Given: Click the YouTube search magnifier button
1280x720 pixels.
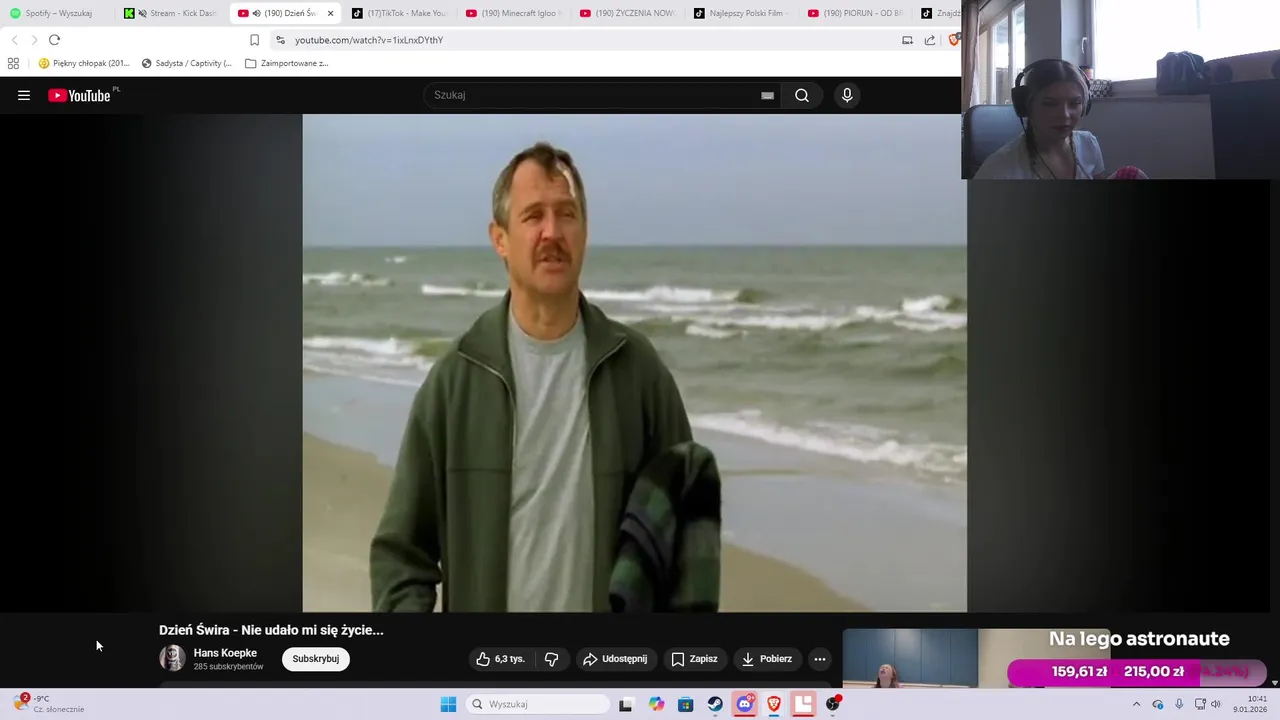Looking at the screenshot, I should pos(802,95).
